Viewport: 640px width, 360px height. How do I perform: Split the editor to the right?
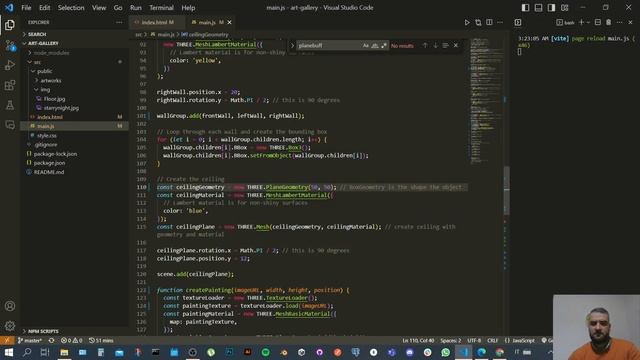tap(489, 22)
